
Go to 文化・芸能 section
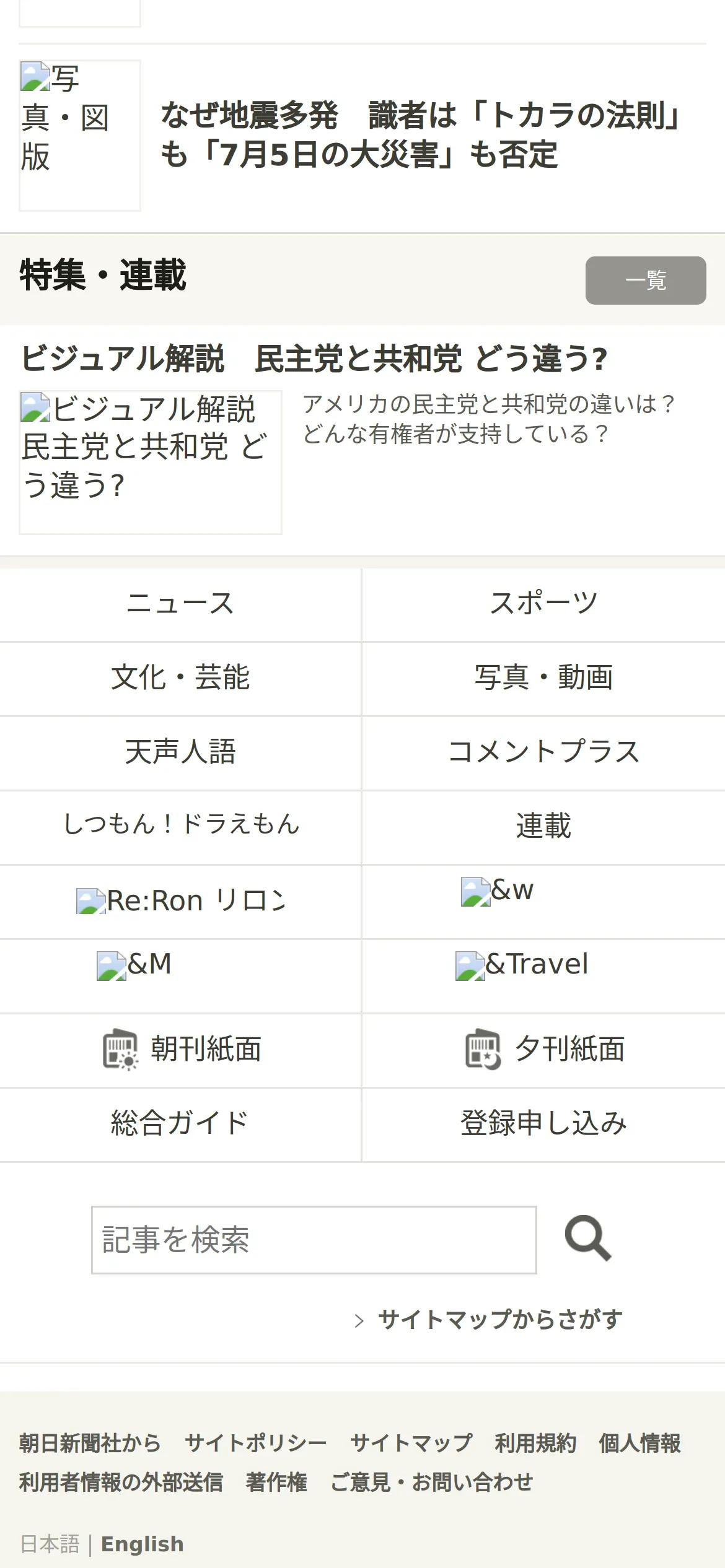coord(180,679)
